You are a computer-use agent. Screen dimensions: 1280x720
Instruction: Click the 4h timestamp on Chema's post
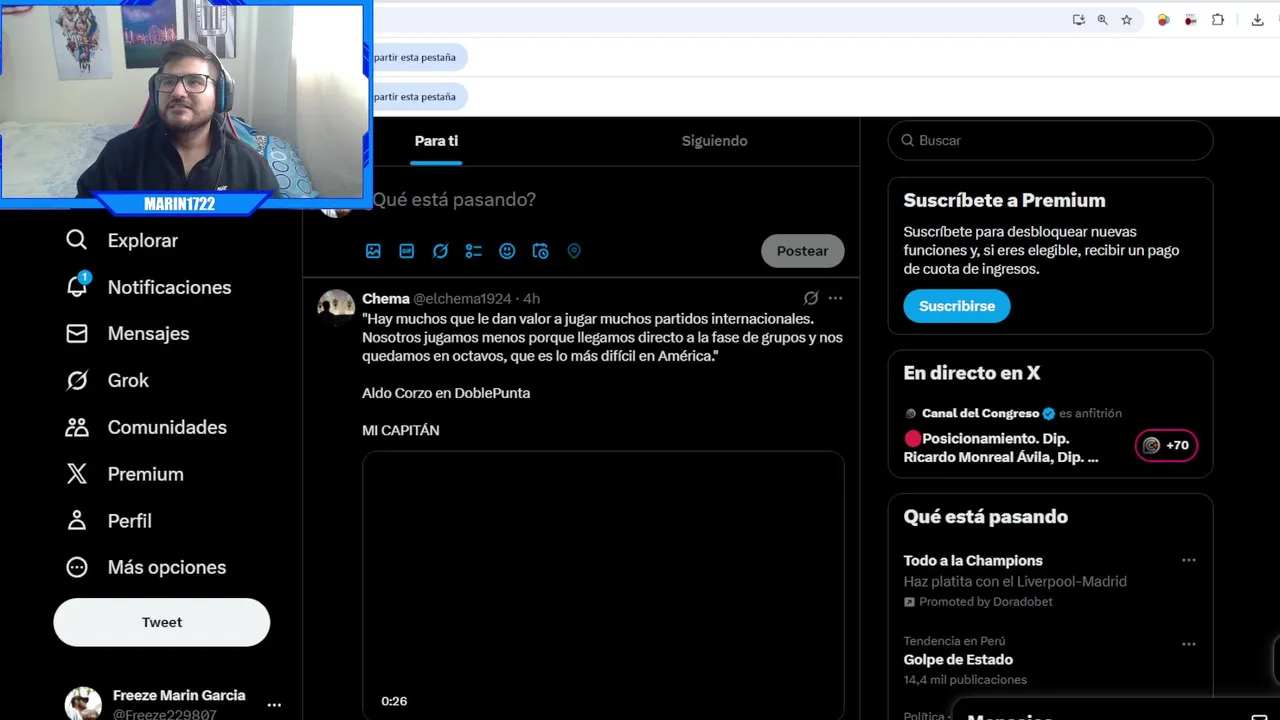(x=531, y=298)
